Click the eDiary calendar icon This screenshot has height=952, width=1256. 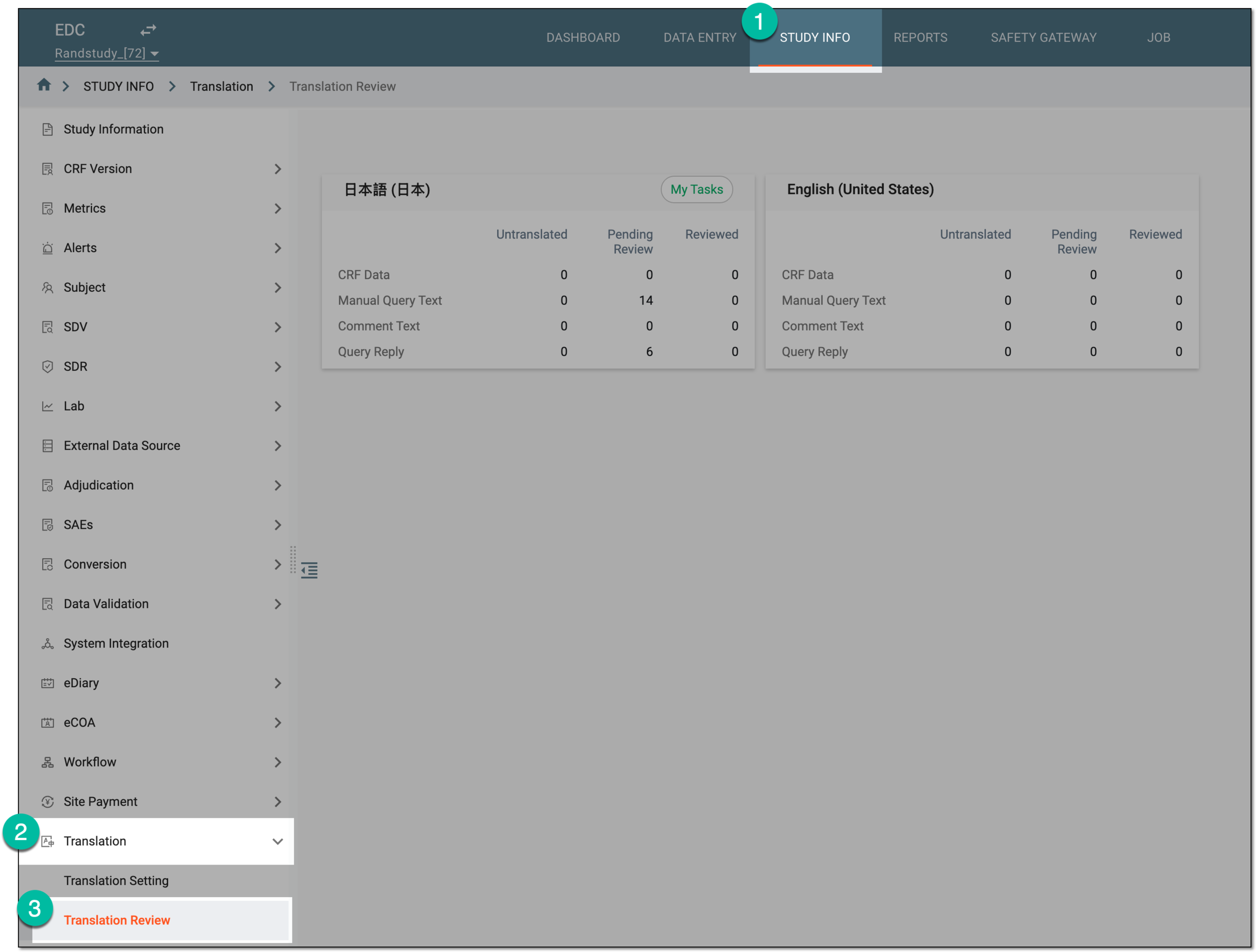(48, 683)
